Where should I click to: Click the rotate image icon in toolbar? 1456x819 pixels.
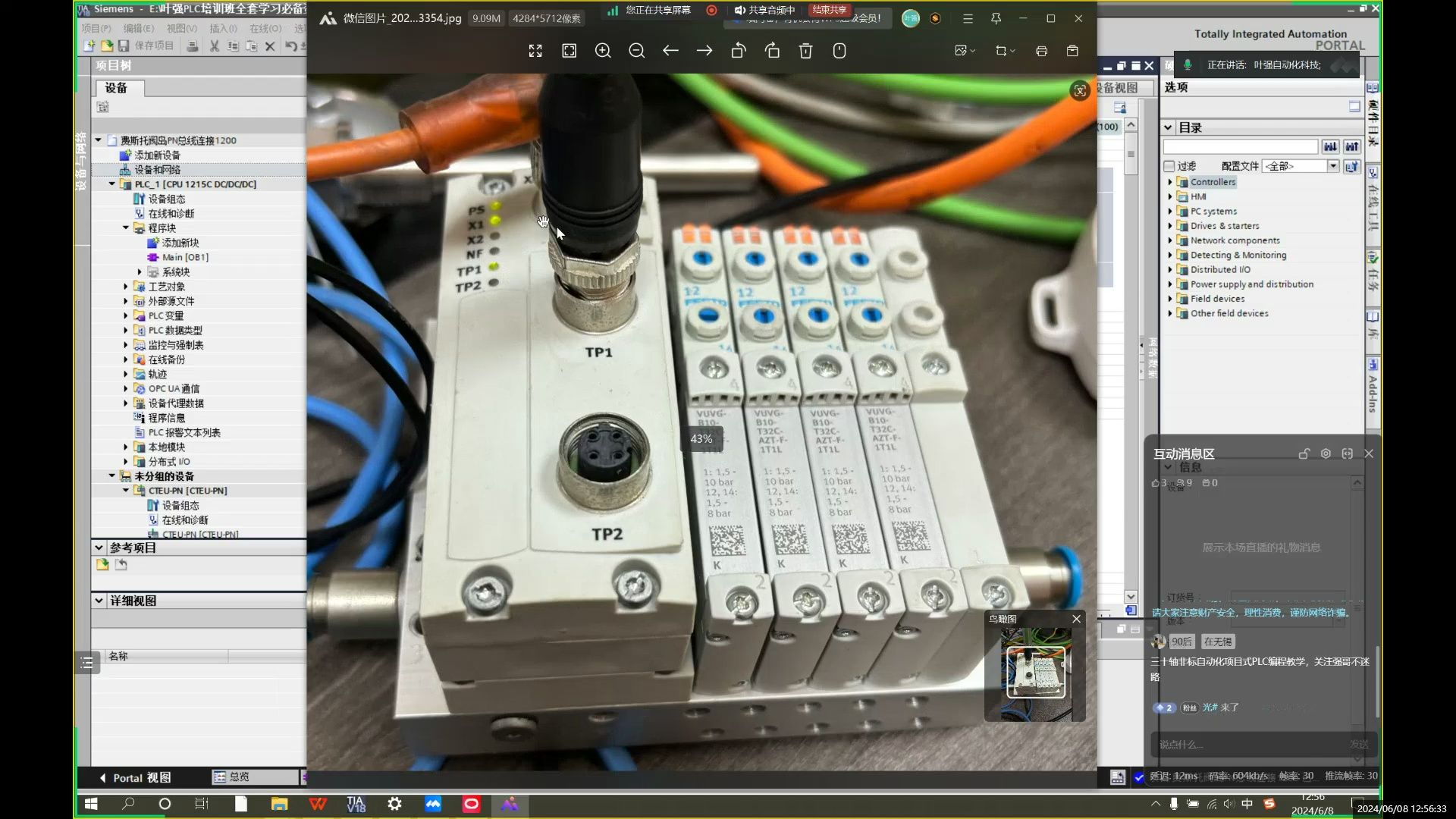[738, 51]
